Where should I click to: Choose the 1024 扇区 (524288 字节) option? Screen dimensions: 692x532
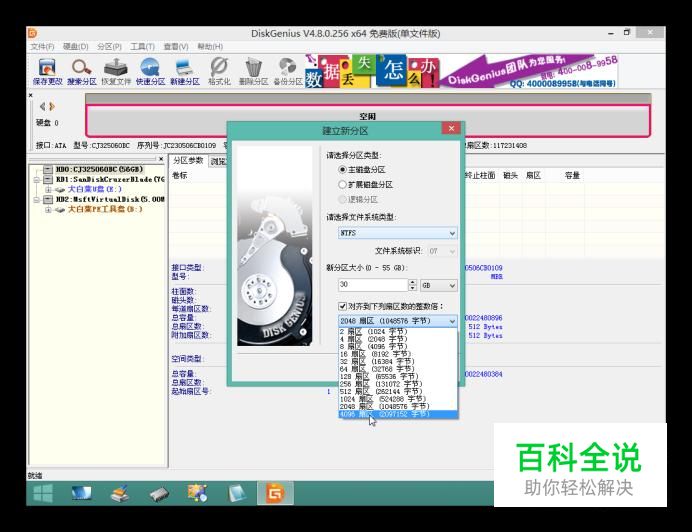tap(398, 399)
